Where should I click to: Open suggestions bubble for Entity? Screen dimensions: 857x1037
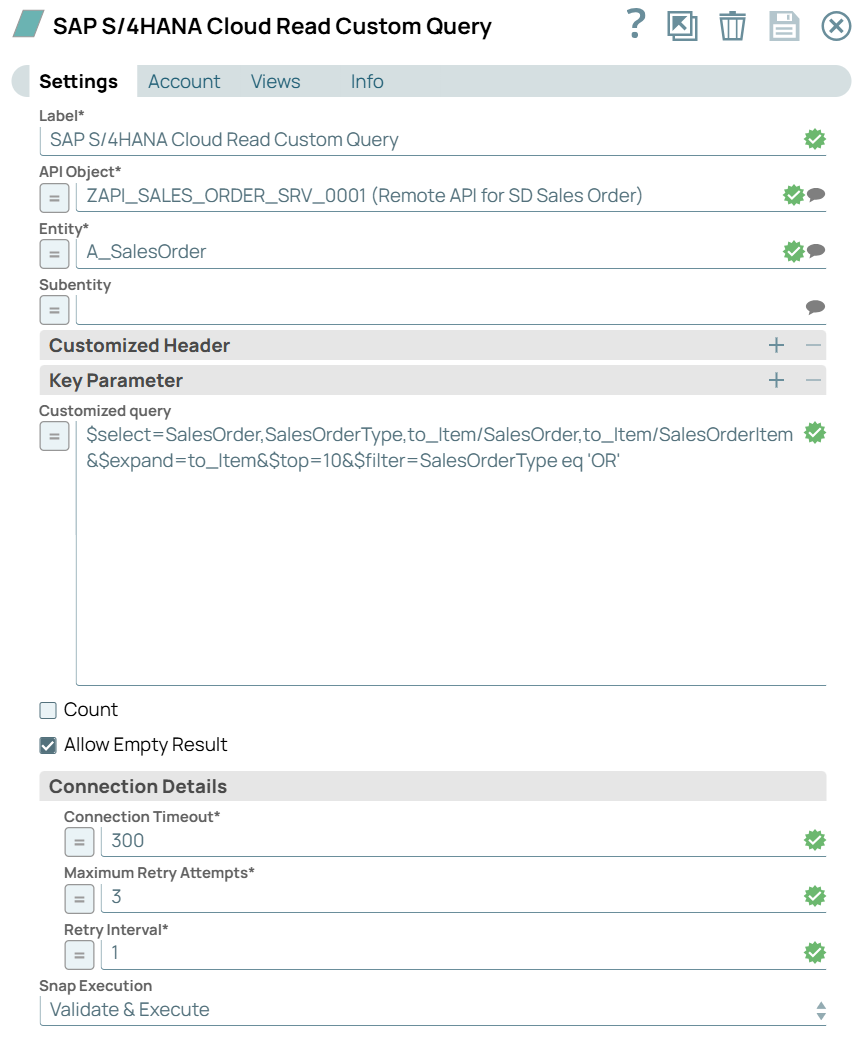[816, 251]
